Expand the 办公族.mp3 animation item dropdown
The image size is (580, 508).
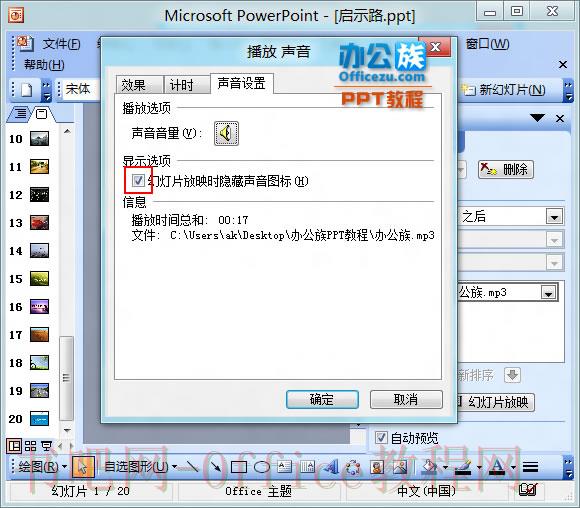click(548, 293)
